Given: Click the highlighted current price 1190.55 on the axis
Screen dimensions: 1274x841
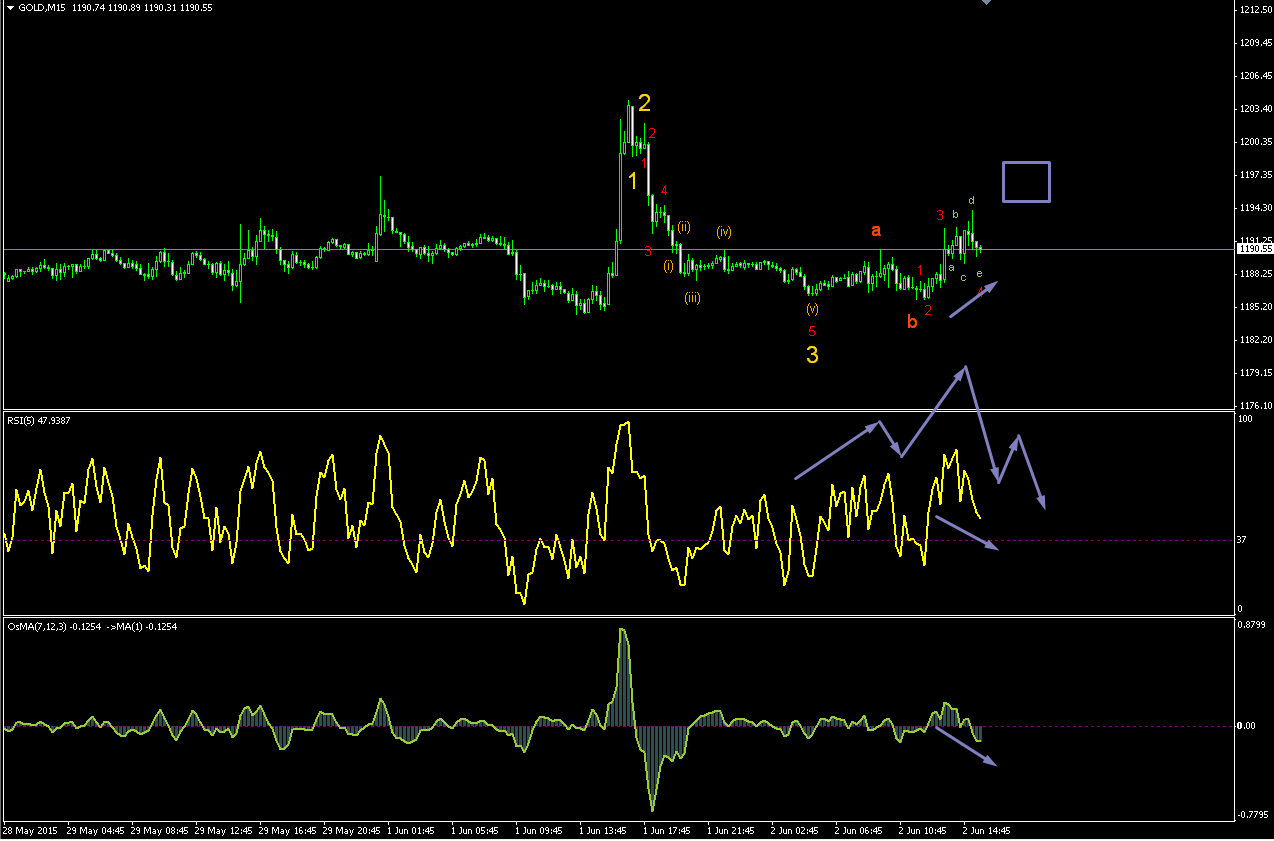Looking at the screenshot, I should 1254,249.
